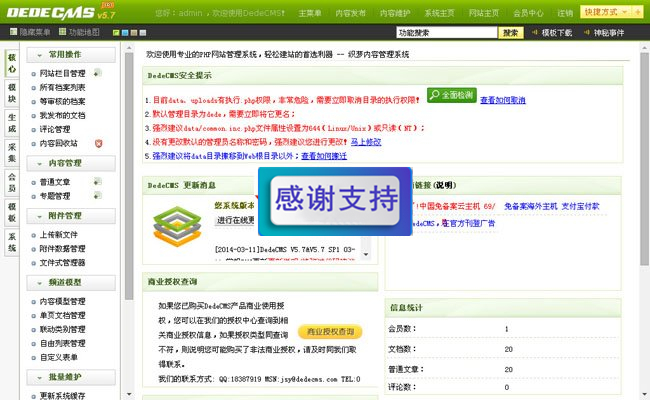Click the sidebar scrollbar up arrow
Screen dimensions: 650x400
point(129,48)
